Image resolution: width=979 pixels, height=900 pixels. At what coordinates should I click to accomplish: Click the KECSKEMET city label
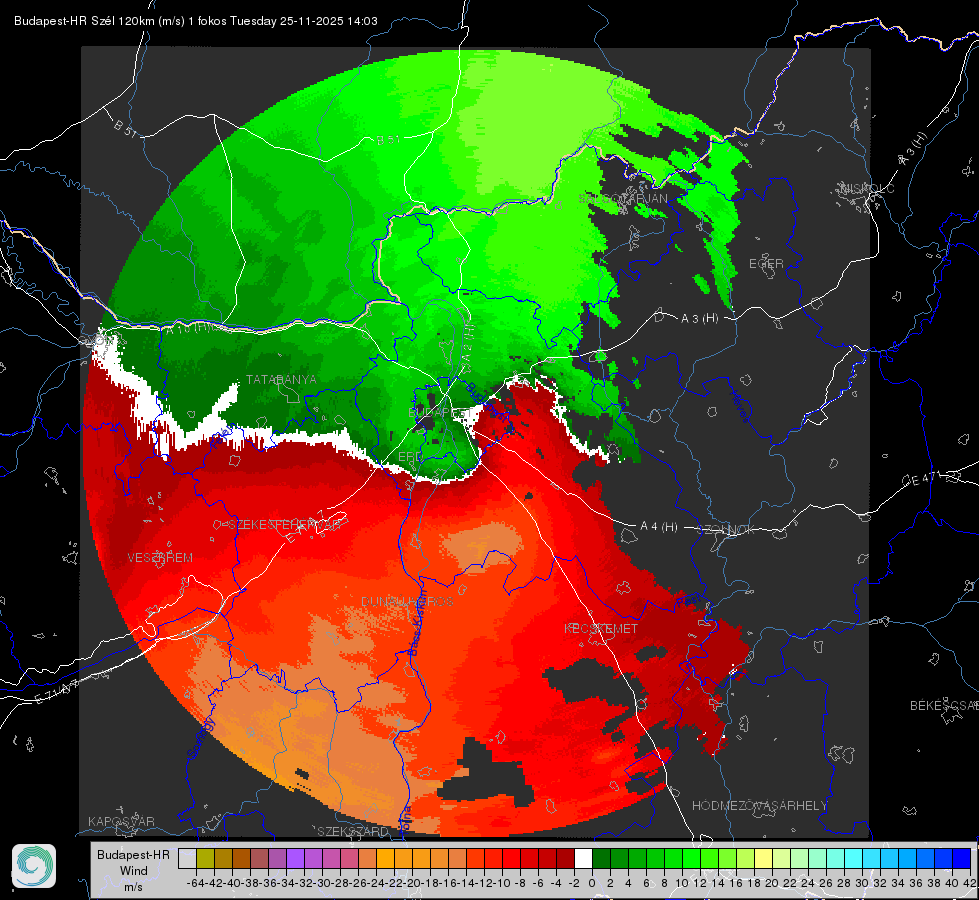(x=601, y=628)
